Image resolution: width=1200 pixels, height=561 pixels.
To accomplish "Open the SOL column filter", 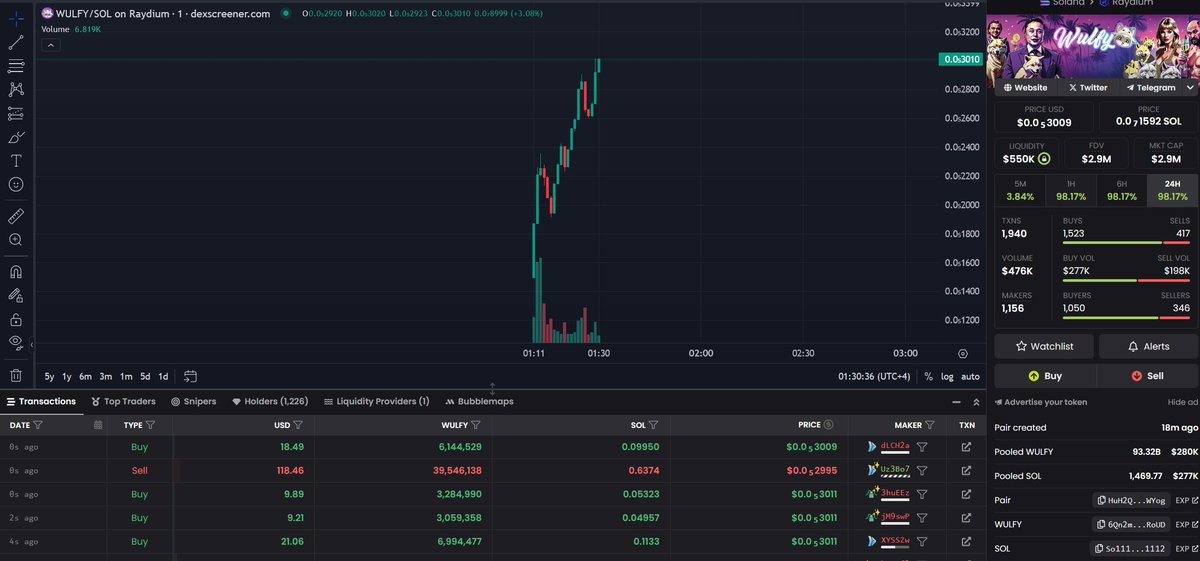I will tap(654, 425).
